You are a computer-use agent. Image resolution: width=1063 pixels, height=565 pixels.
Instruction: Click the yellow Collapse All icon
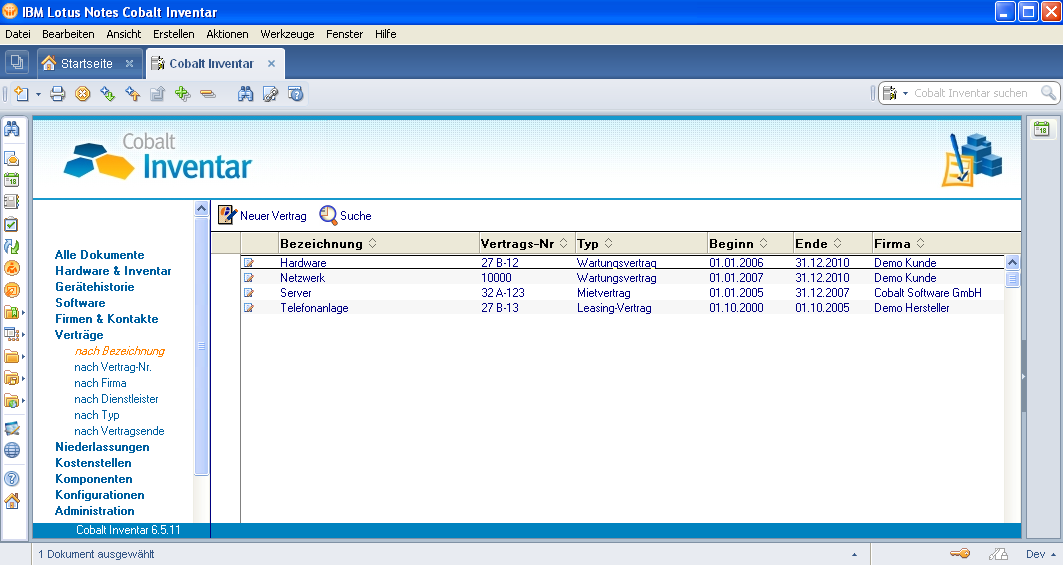(207, 94)
